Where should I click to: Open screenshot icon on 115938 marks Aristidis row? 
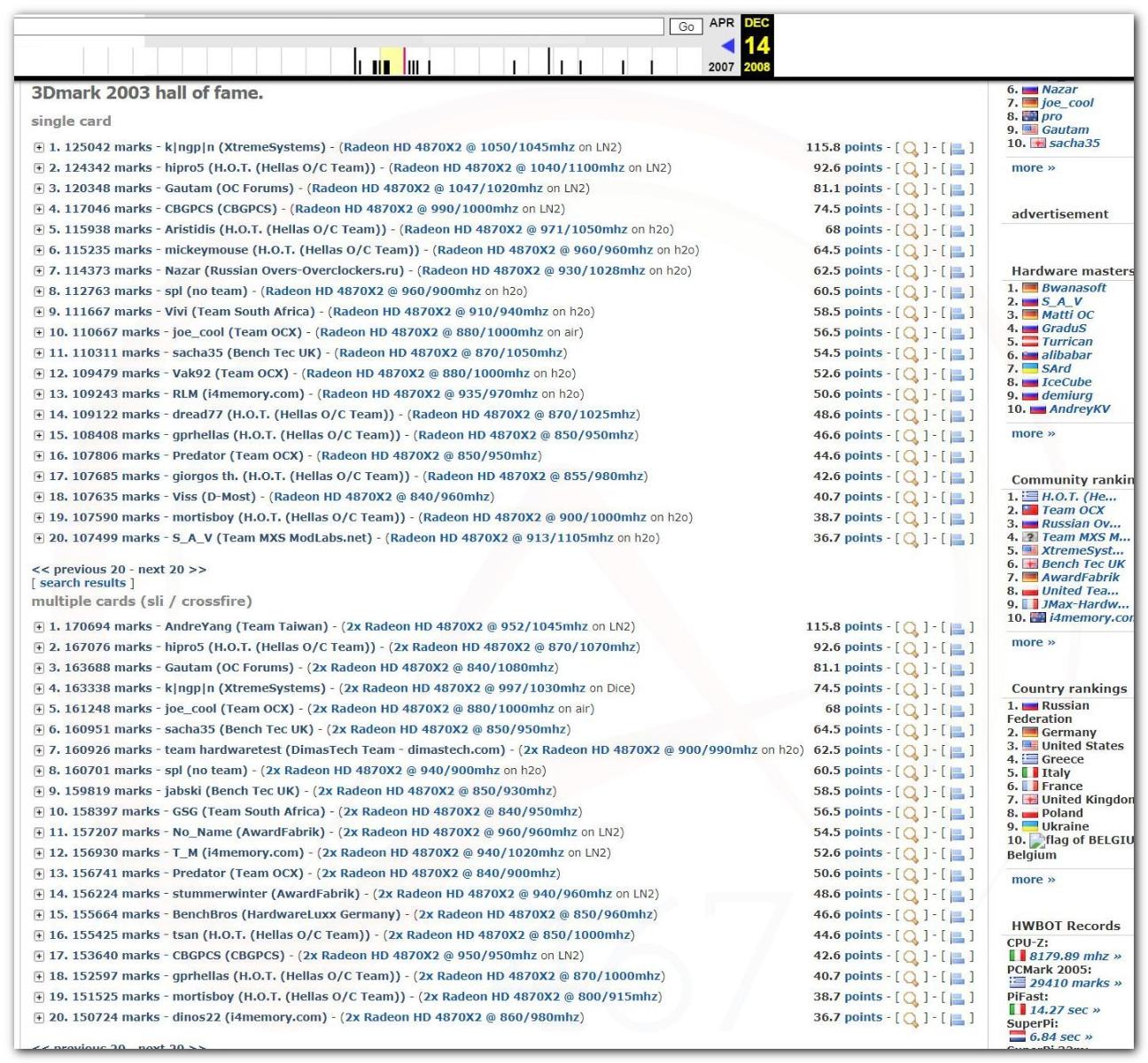957,230
